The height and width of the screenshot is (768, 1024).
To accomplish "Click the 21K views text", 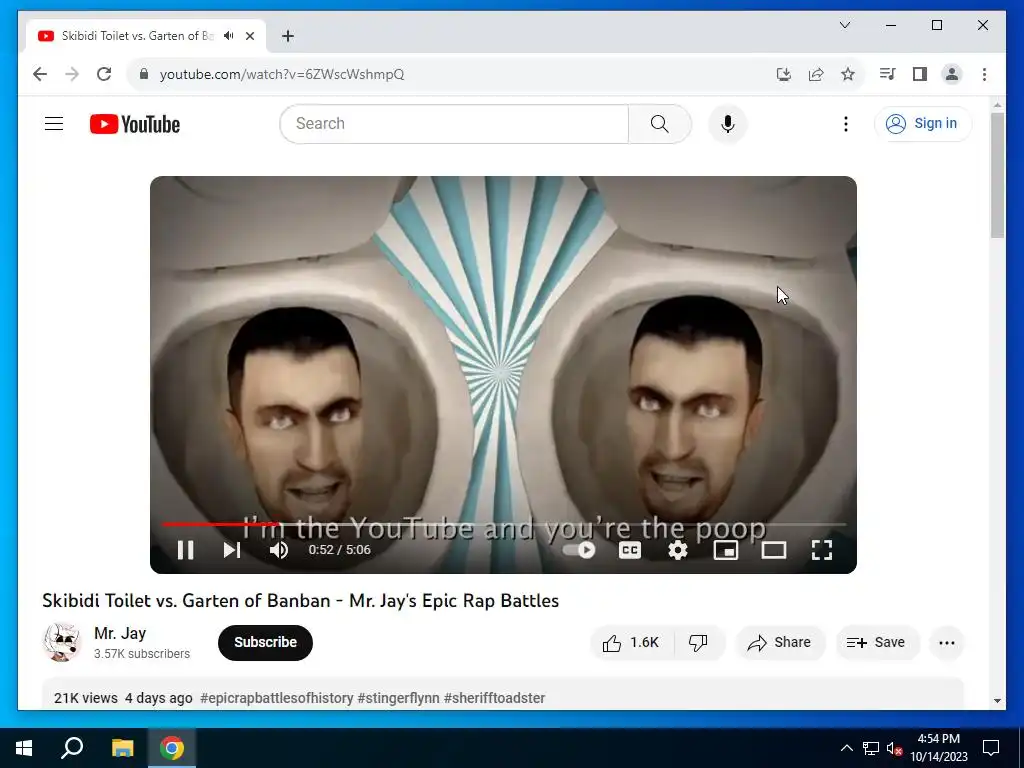I will (86, 697).
